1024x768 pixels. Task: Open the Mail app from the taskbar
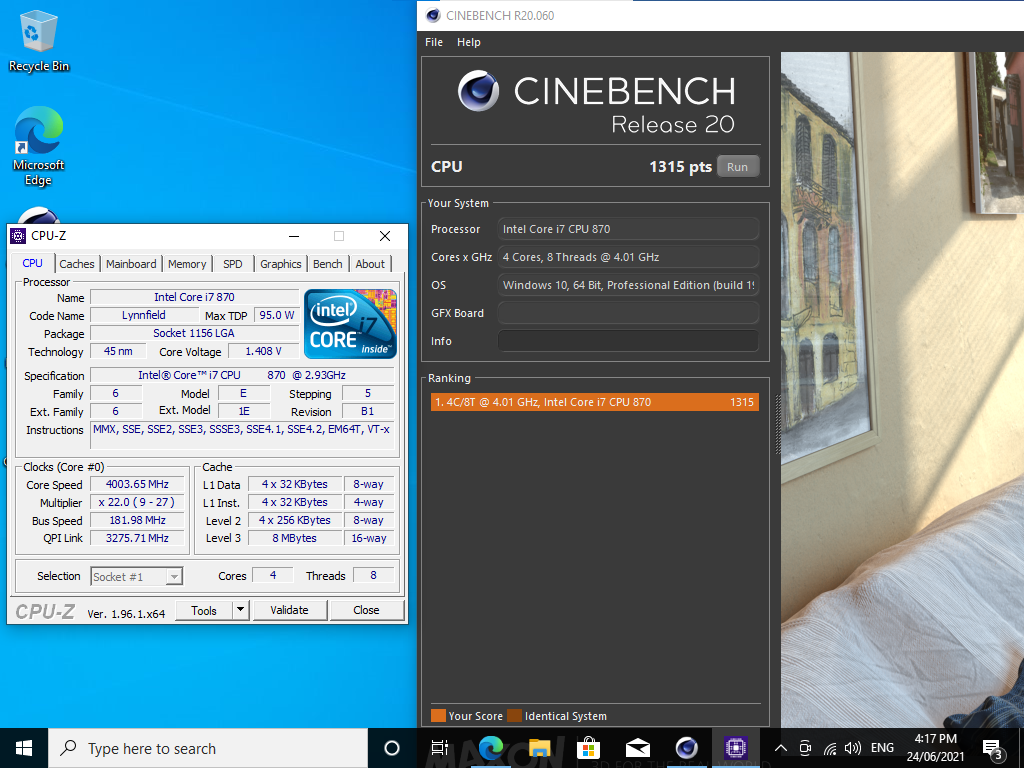tap(637, 748)
